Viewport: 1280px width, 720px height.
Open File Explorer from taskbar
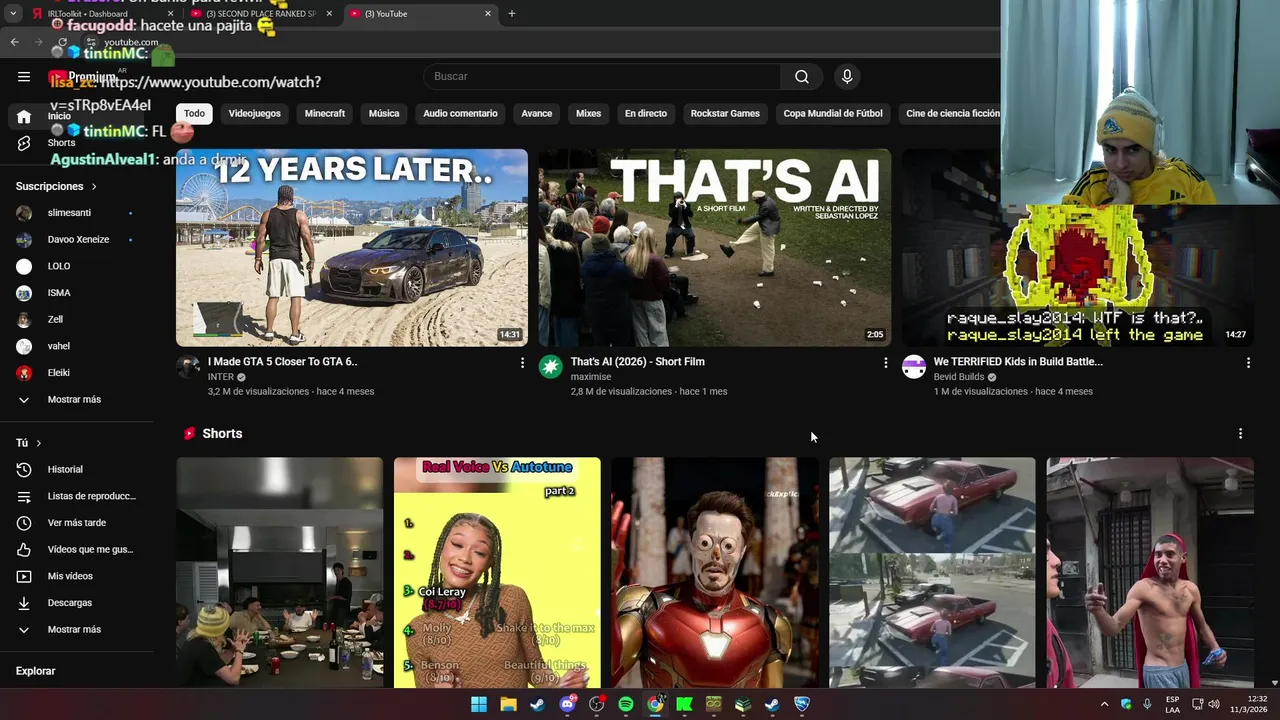coord(508,704)
